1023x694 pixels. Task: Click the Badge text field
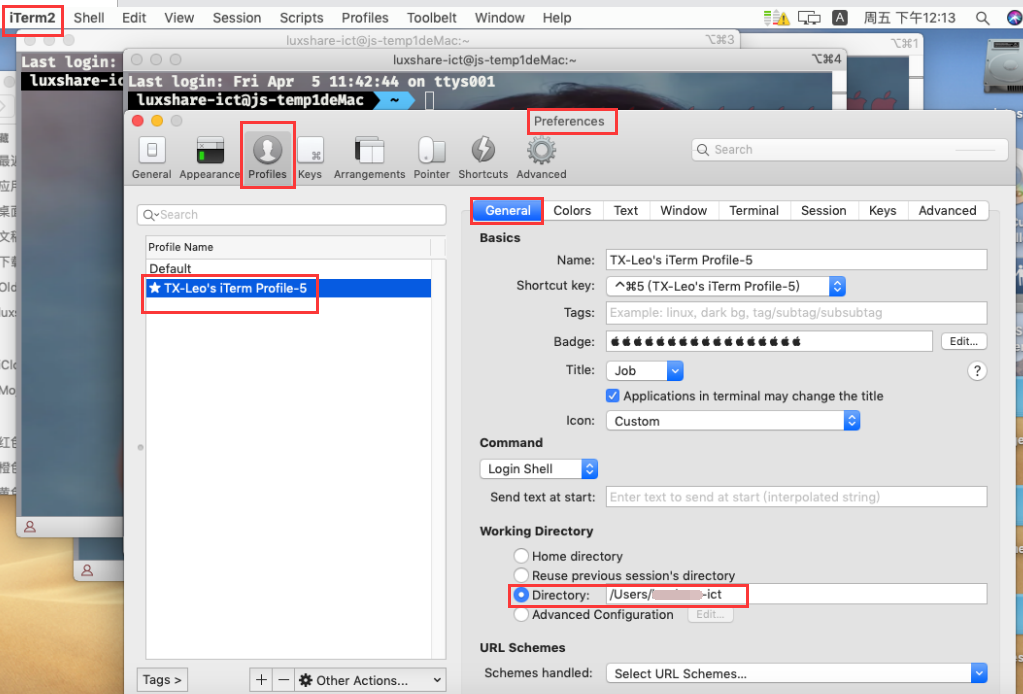[x=769, y=341]
